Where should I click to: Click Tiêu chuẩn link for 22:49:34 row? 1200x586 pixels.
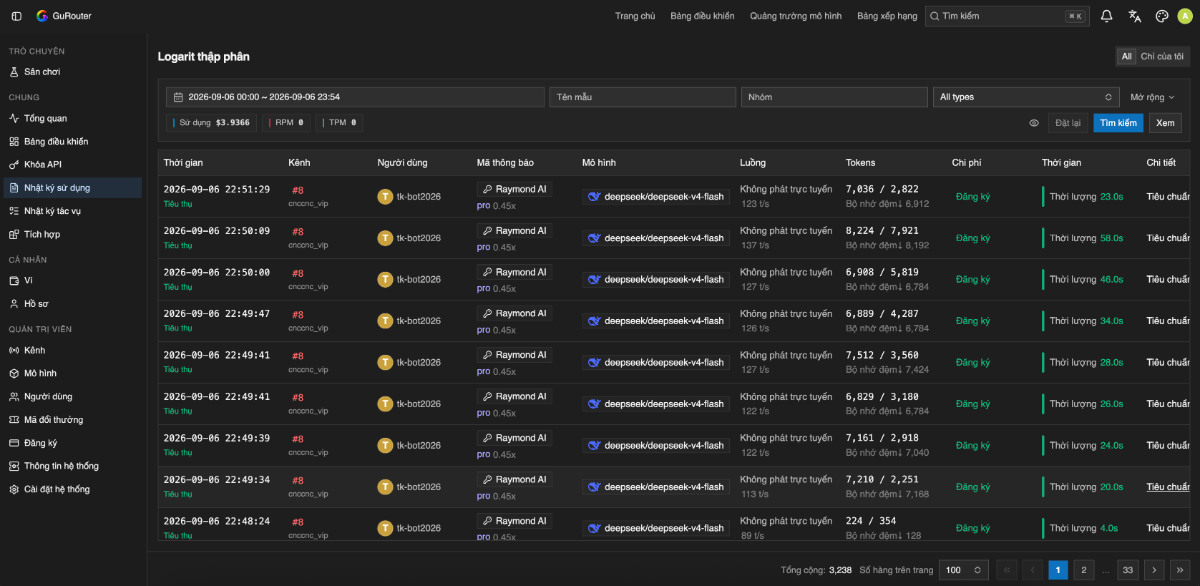1168,487
